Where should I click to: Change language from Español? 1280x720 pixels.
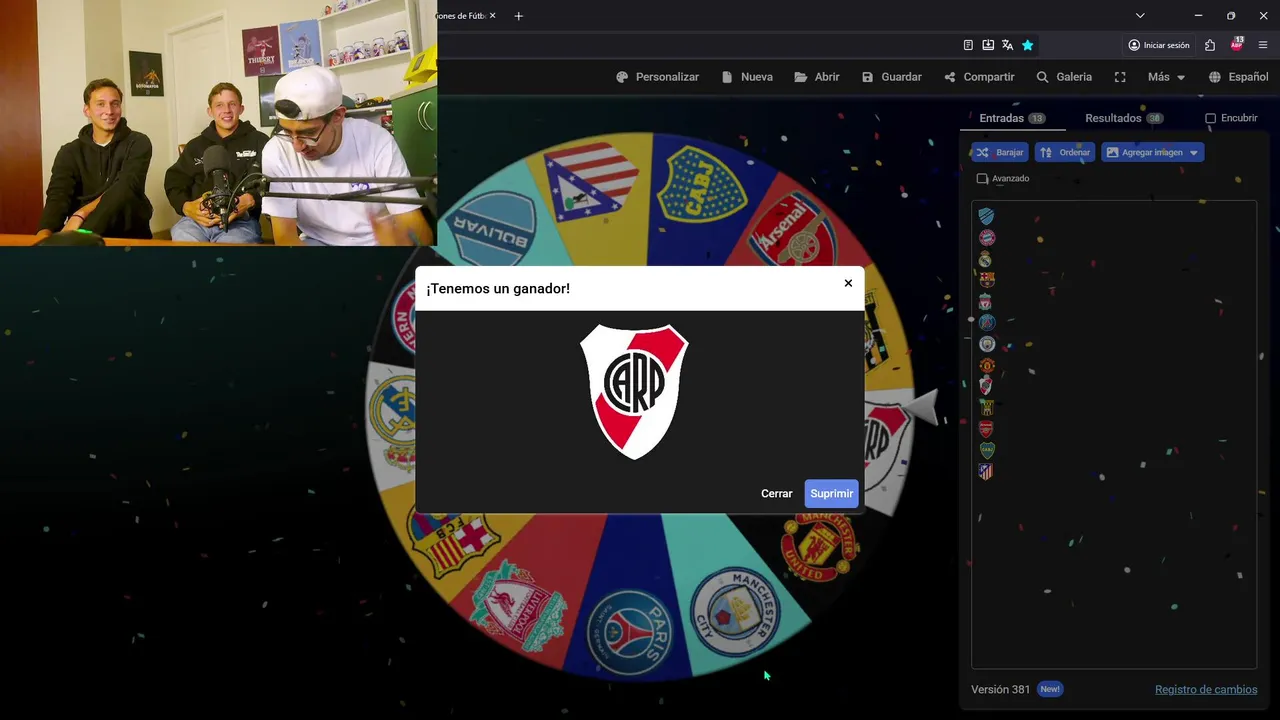(1238, 77)
